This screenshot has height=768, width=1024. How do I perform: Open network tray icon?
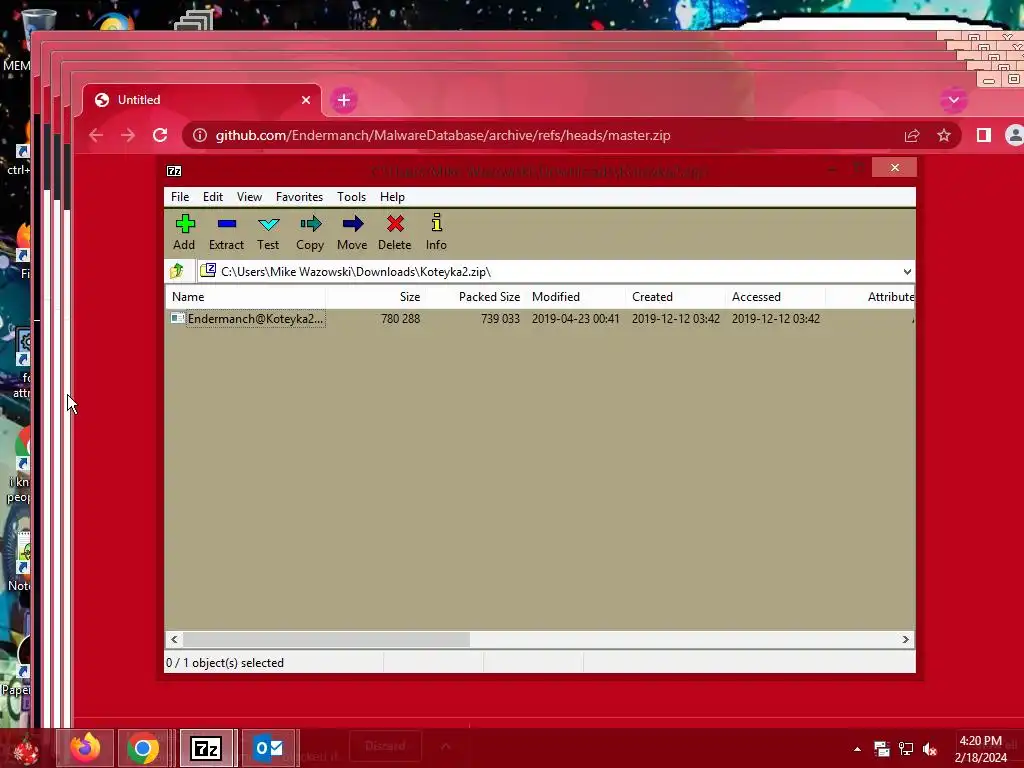[x=906, y=749]
